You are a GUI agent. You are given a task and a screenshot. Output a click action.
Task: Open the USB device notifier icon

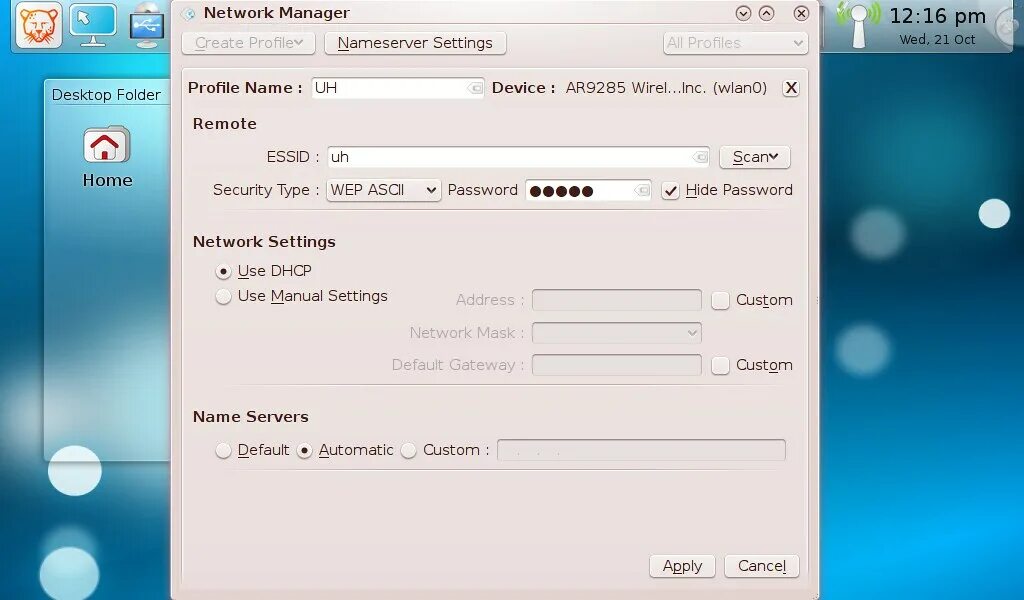tap(146, 26)
